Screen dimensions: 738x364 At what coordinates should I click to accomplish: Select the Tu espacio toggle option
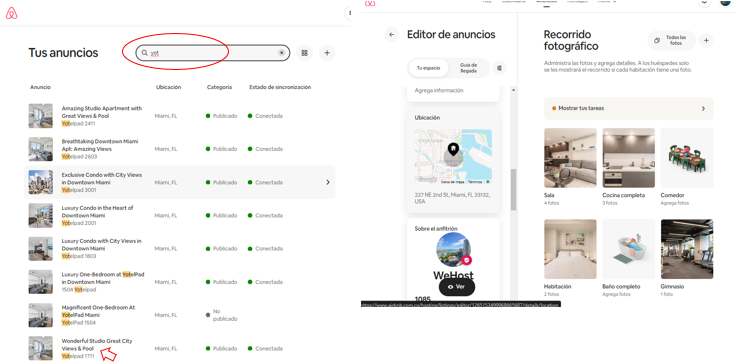coord(428,68)
